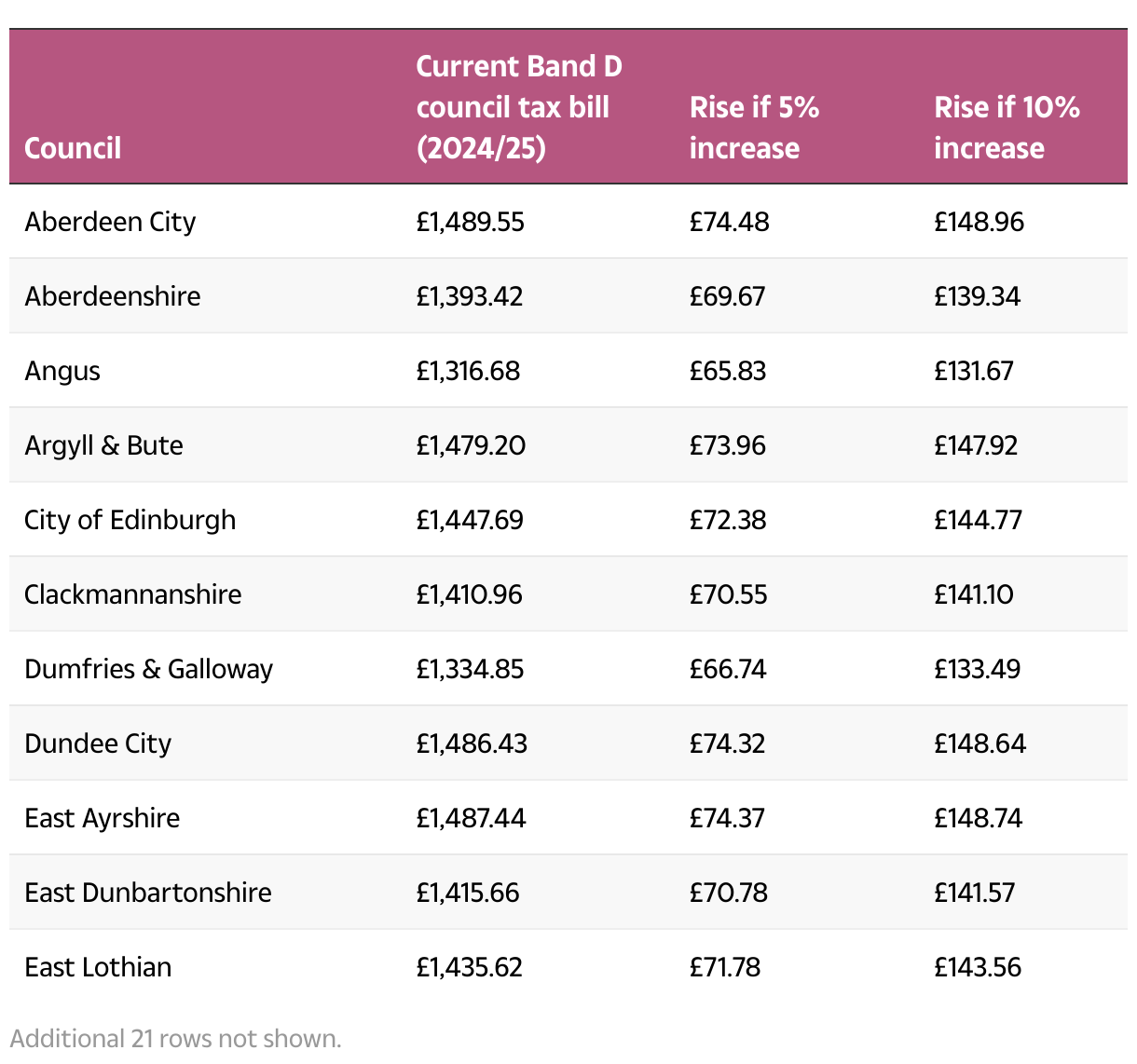This screenshot has height=1064, width=1137.
Task: Click the Rise if 5% increase header
Action: [x=754, y=128]
